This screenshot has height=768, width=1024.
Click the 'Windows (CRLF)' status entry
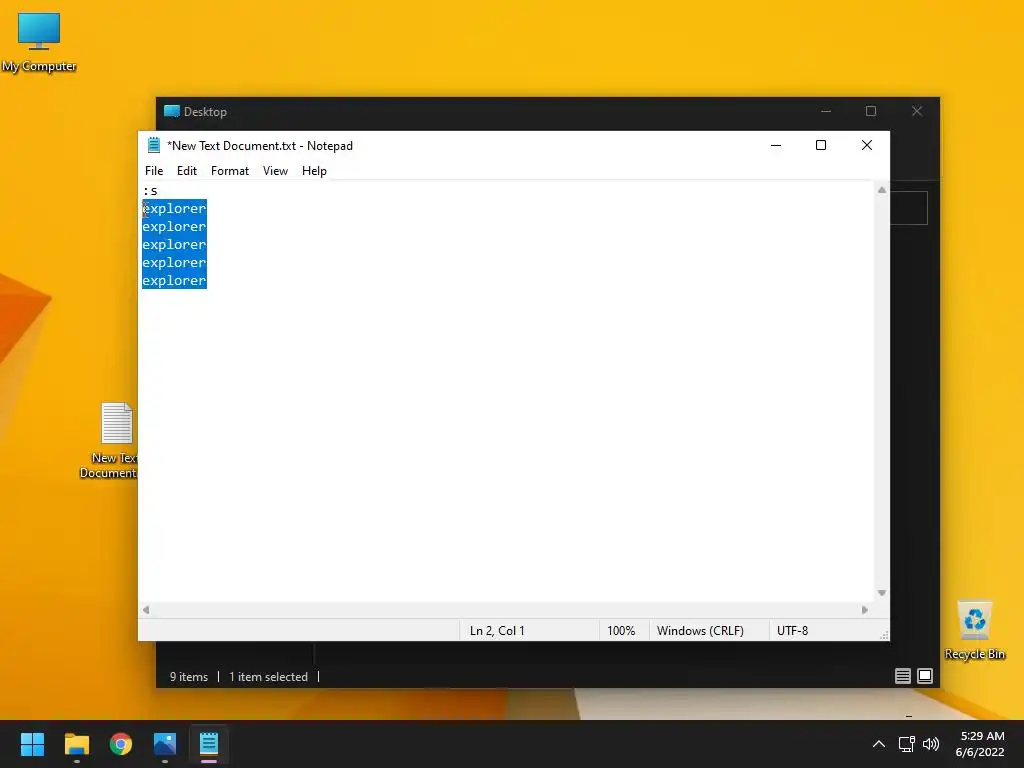pos(700,631)
